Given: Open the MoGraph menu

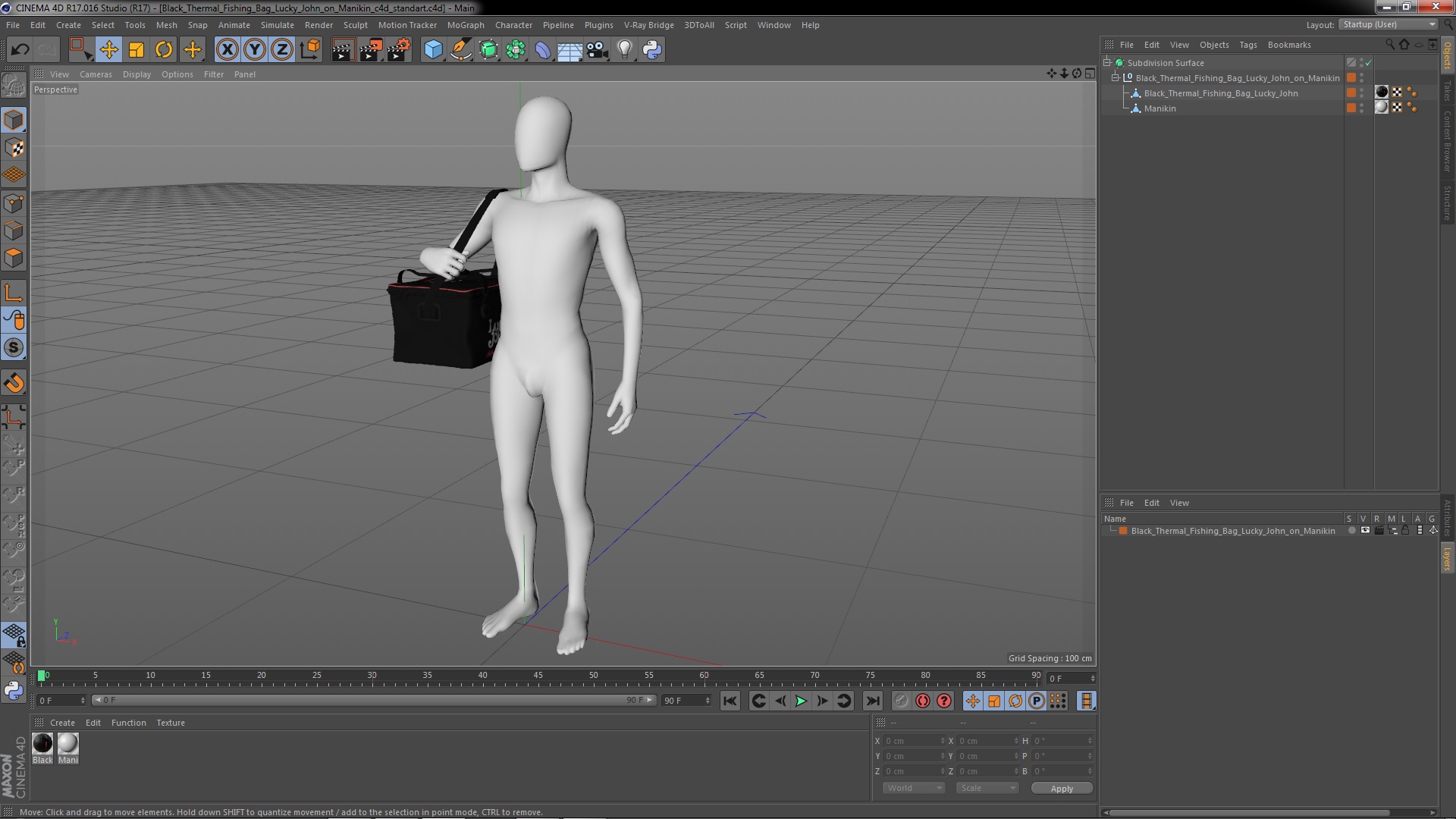Looking at the screenshot, I should coord(465,25).
